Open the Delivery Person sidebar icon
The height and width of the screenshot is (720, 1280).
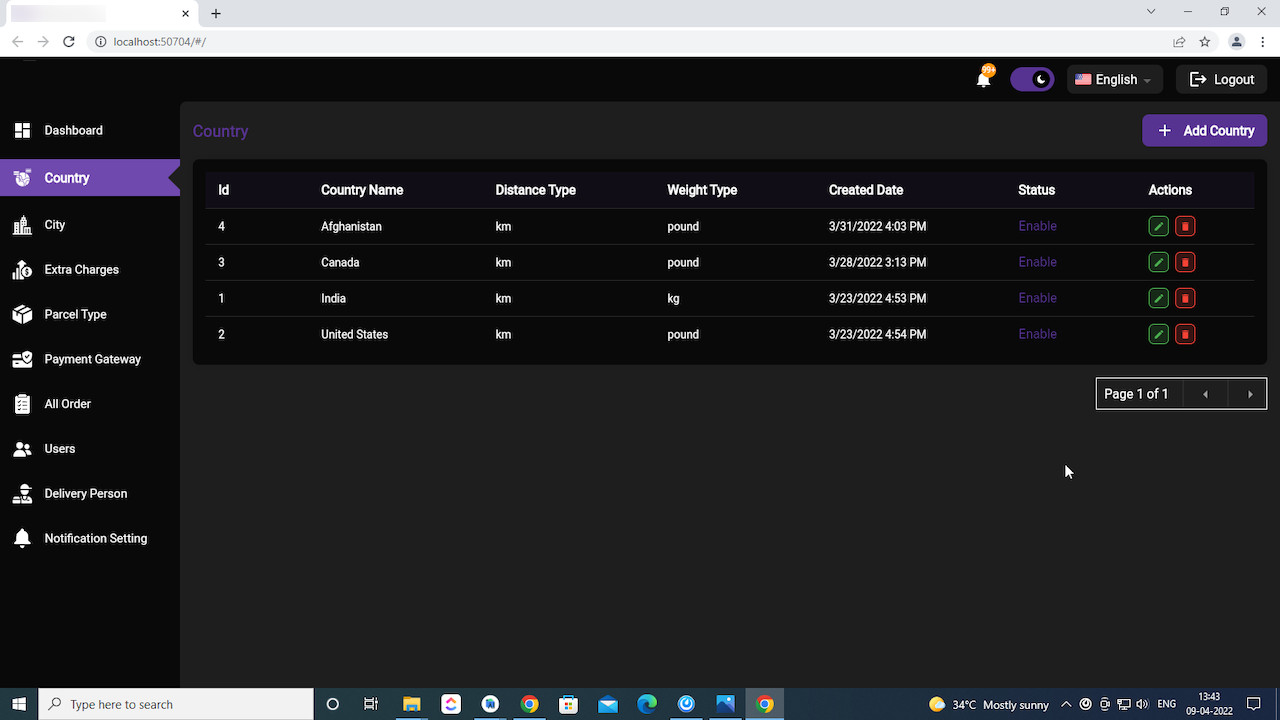[22, 493]
